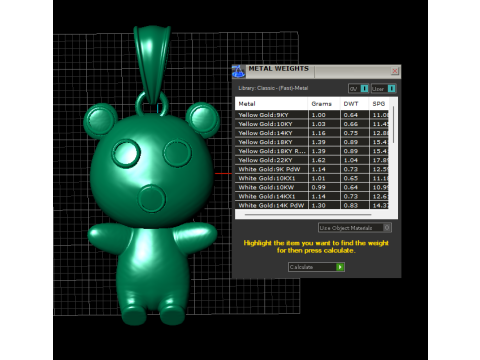Select the Yellow Gold:10KY row
This screenshot has height=360, width=480.
click(x=312, y=124)
